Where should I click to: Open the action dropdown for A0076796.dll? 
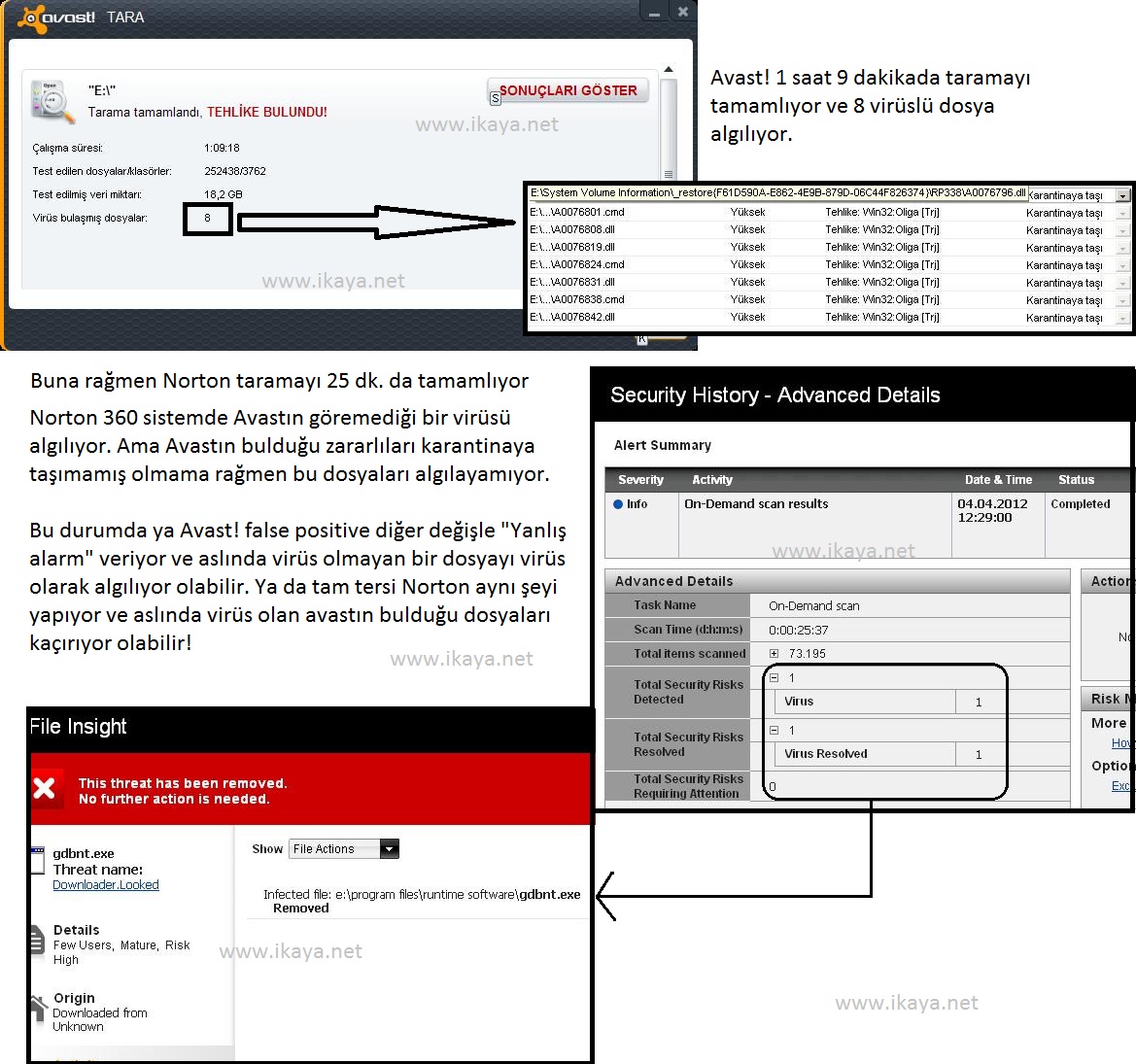click(1122, 195)
